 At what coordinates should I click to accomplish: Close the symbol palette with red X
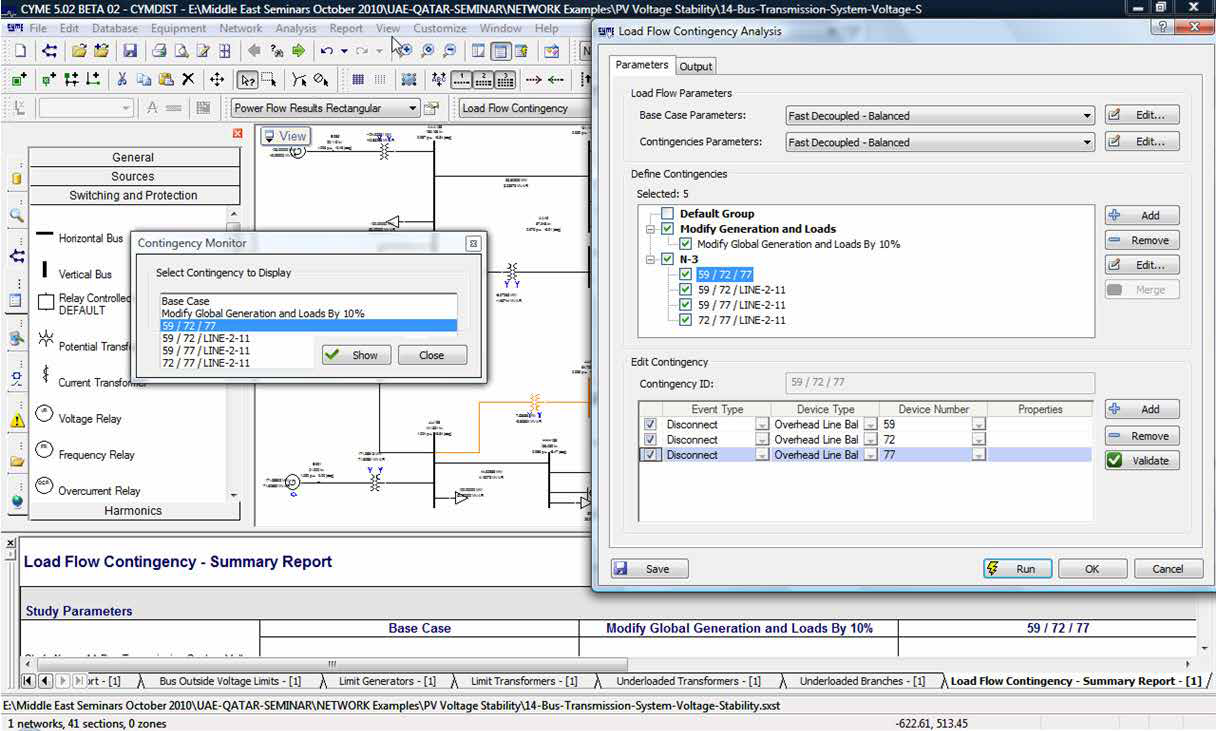pyautogui.click(x=237, y=133)
